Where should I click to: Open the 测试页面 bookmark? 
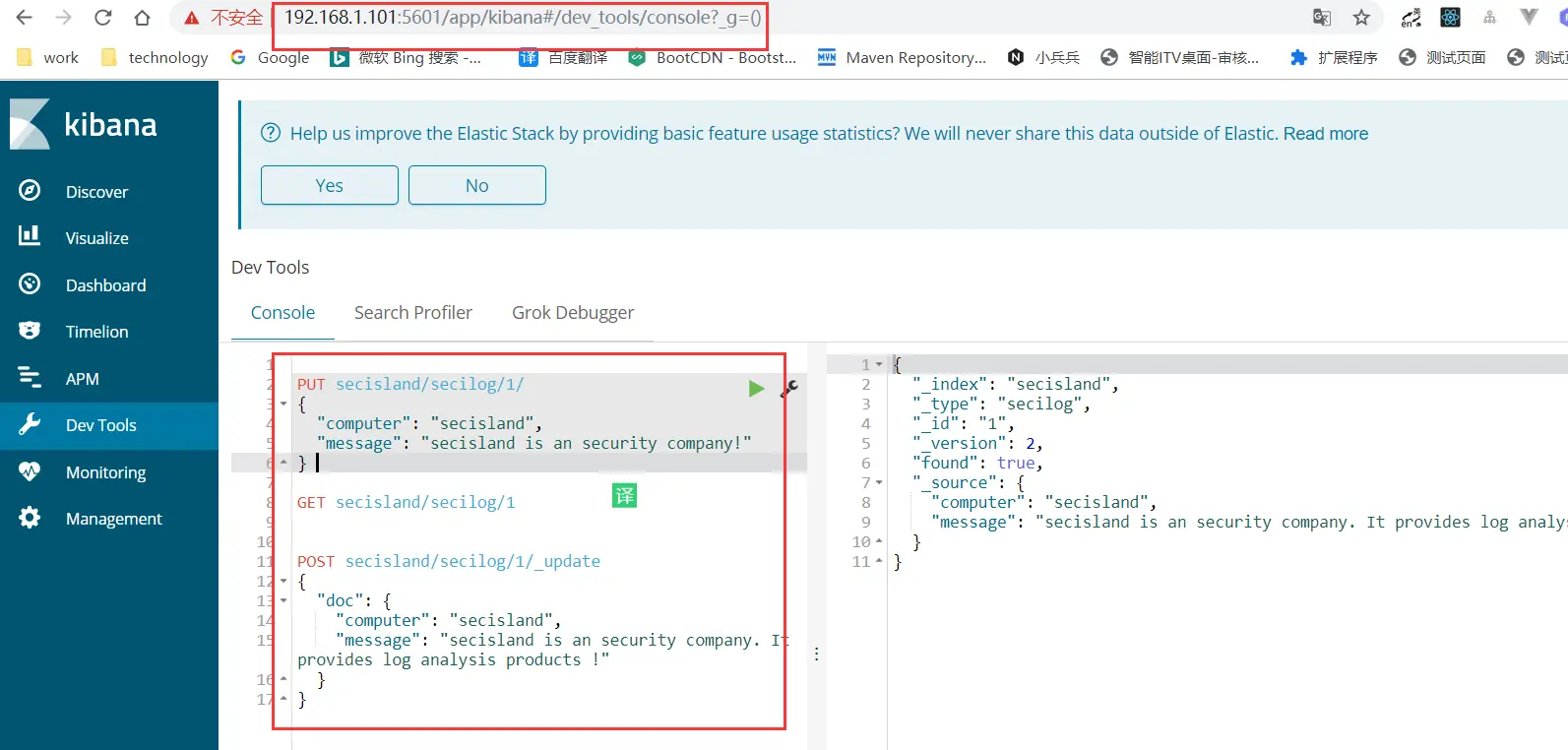[x=1442, y=57]
